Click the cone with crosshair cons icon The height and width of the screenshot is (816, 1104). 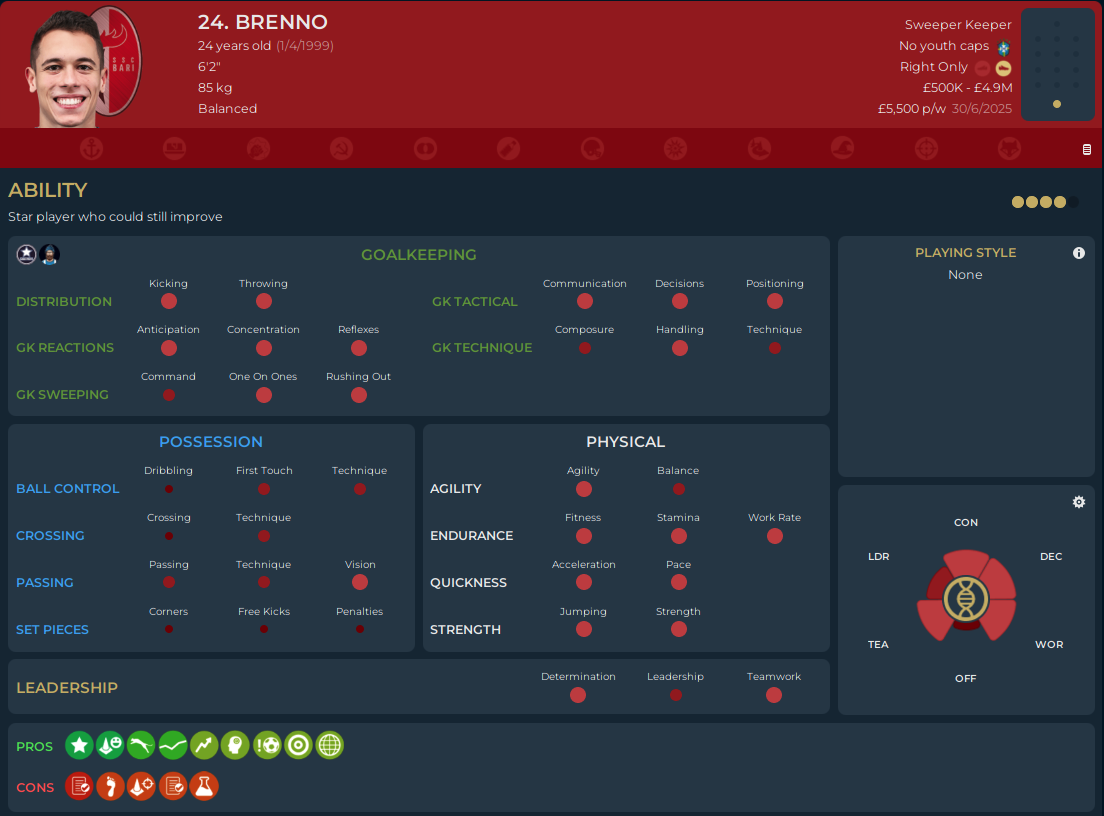point(142,786)
